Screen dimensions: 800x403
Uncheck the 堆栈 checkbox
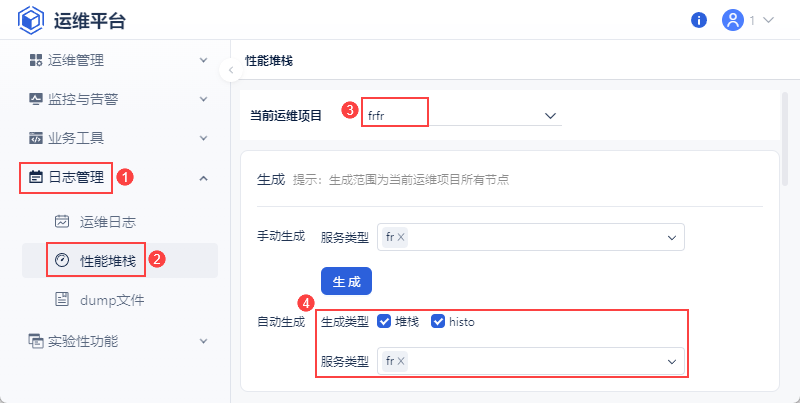coord(384,322)
